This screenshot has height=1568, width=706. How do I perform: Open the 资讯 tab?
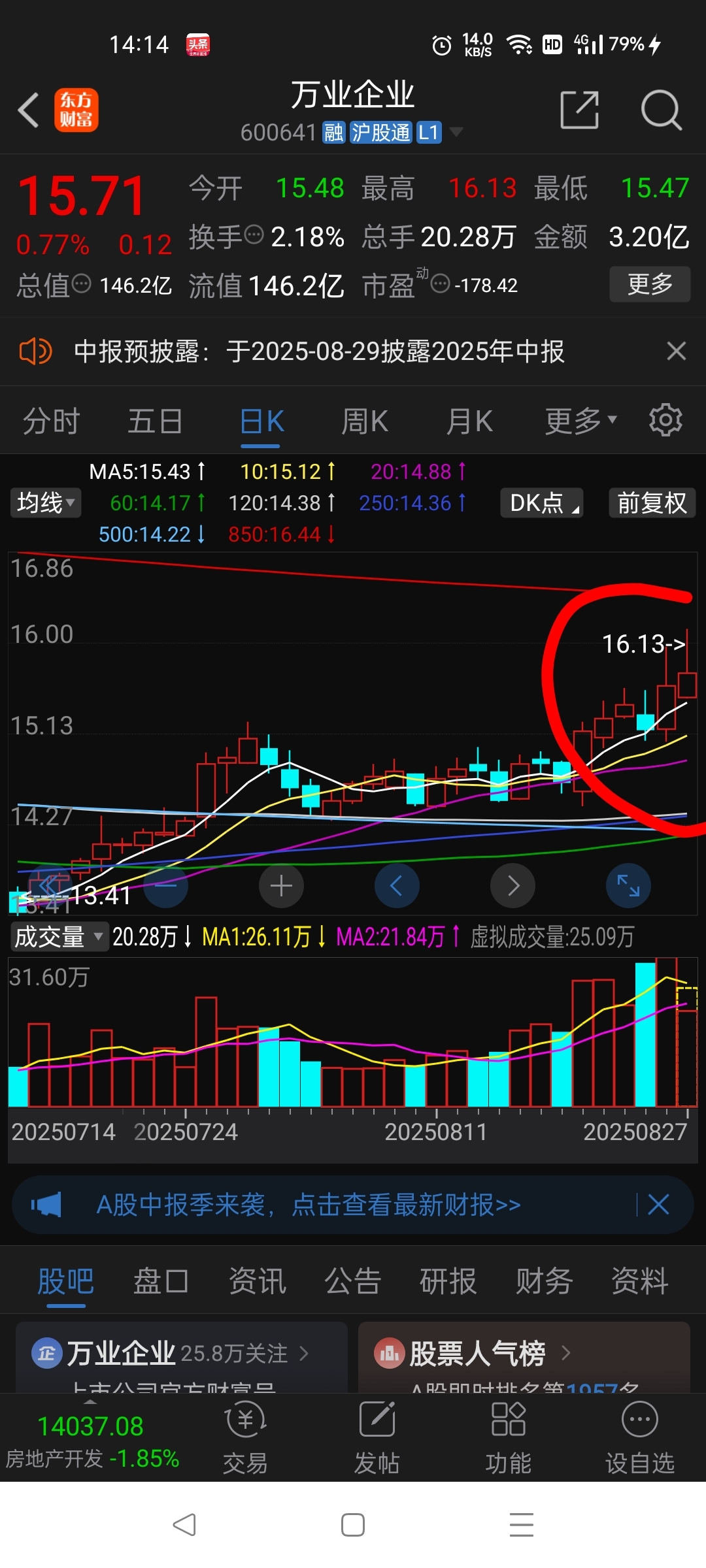pyautogui.click(x=257, y=1281)
